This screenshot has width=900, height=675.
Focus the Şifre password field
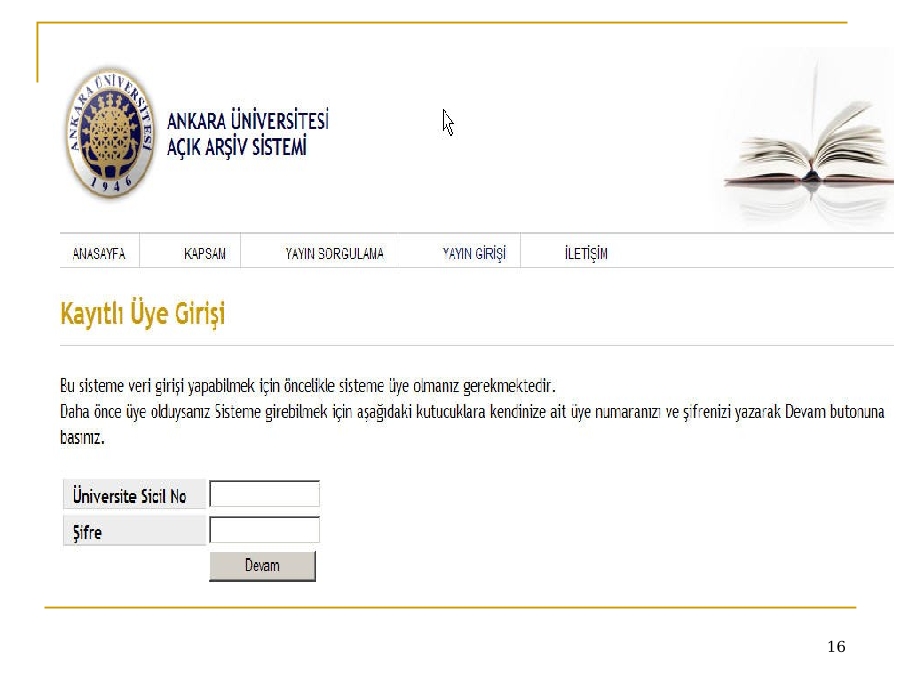265,530
